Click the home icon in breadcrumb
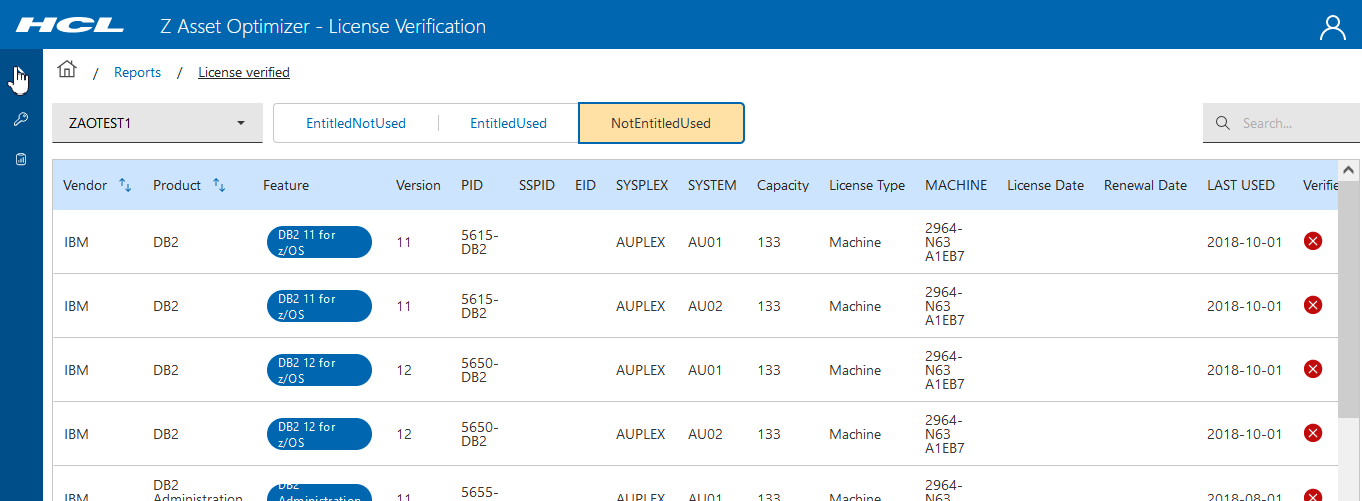Screen dimensions: 1362x501 pos(67,70)
